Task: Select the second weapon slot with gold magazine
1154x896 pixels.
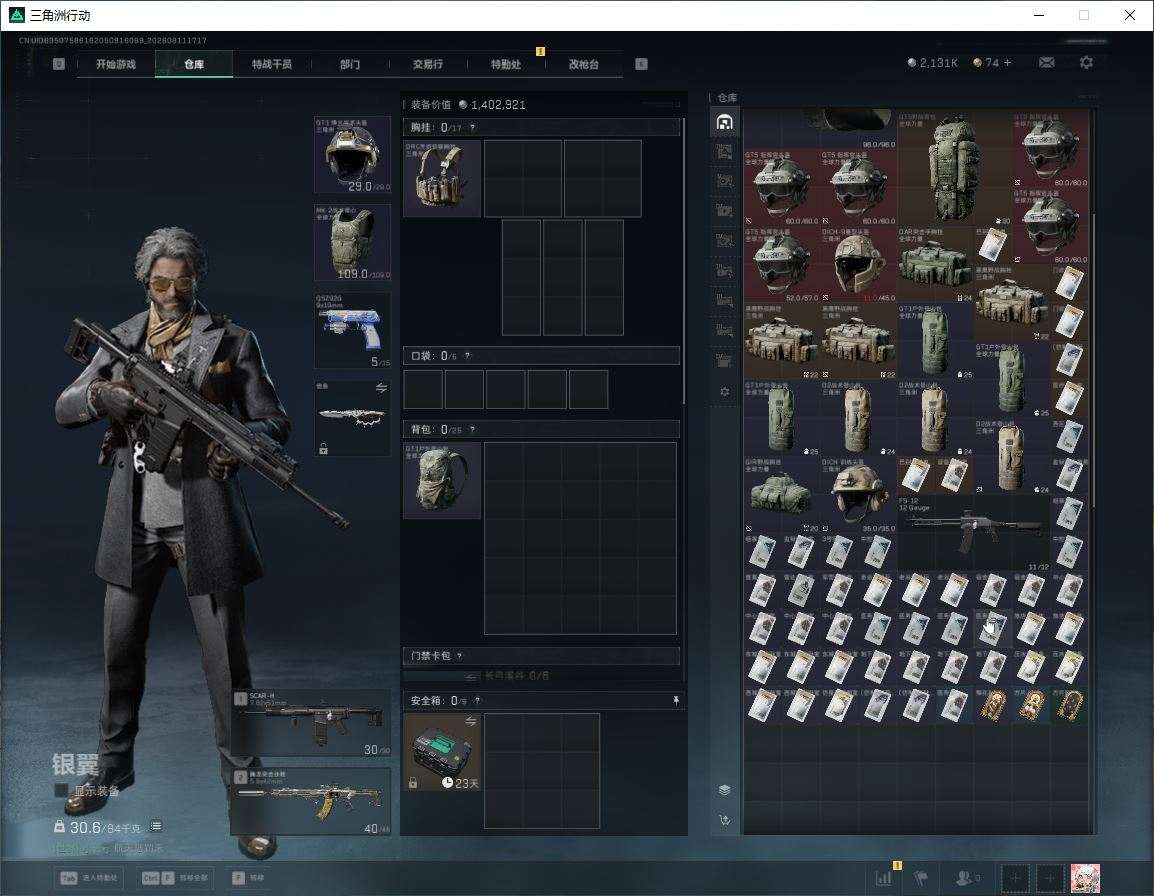Action: 311,801
